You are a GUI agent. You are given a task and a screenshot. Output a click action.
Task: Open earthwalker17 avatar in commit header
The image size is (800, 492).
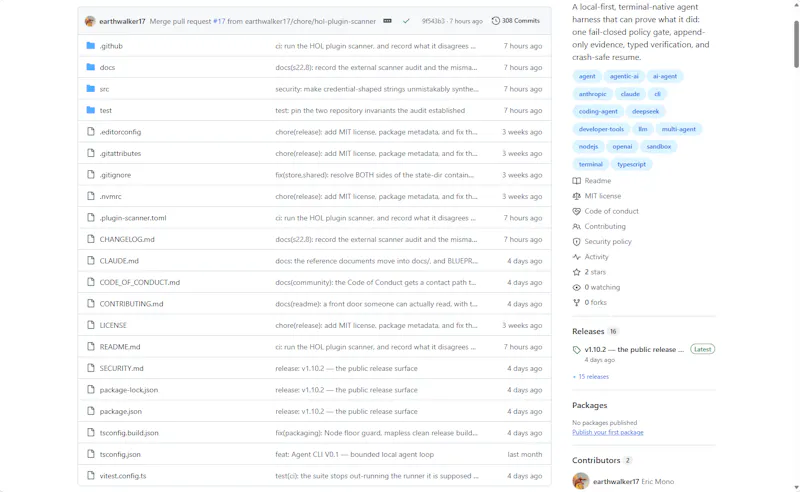coord(90,21)
